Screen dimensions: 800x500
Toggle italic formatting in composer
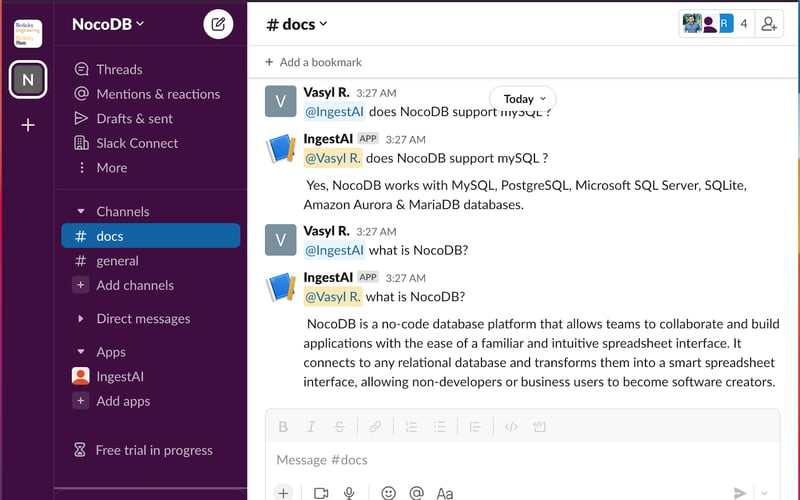(311, 427)
